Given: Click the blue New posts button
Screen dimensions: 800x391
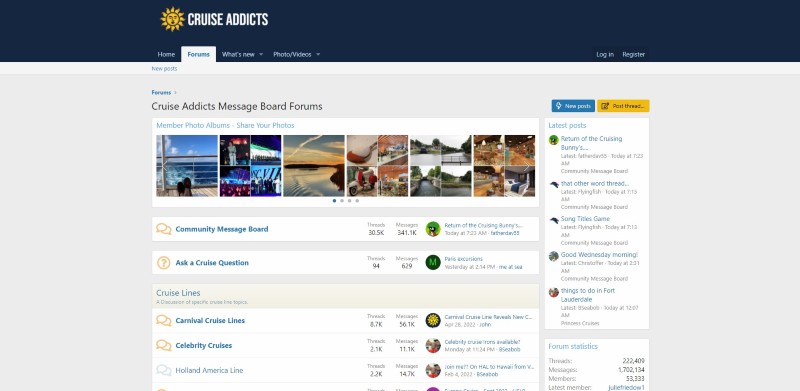Looking at the screenshot, I should click(x=573, y=106).
